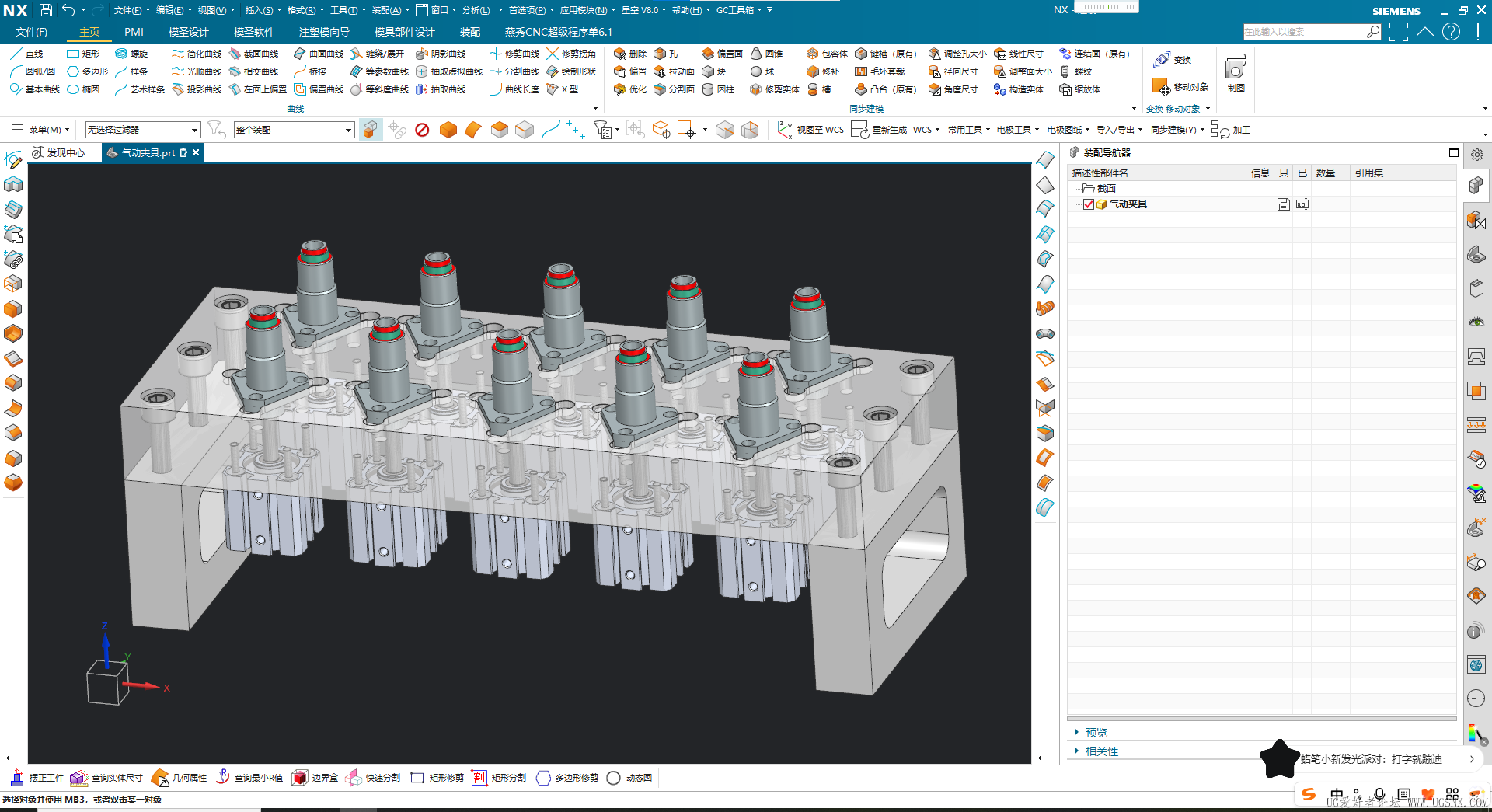Viewport: 1492px width, 812px height.
Task: Open the 装配 ribbon tab
Action: tap(470, 32)
